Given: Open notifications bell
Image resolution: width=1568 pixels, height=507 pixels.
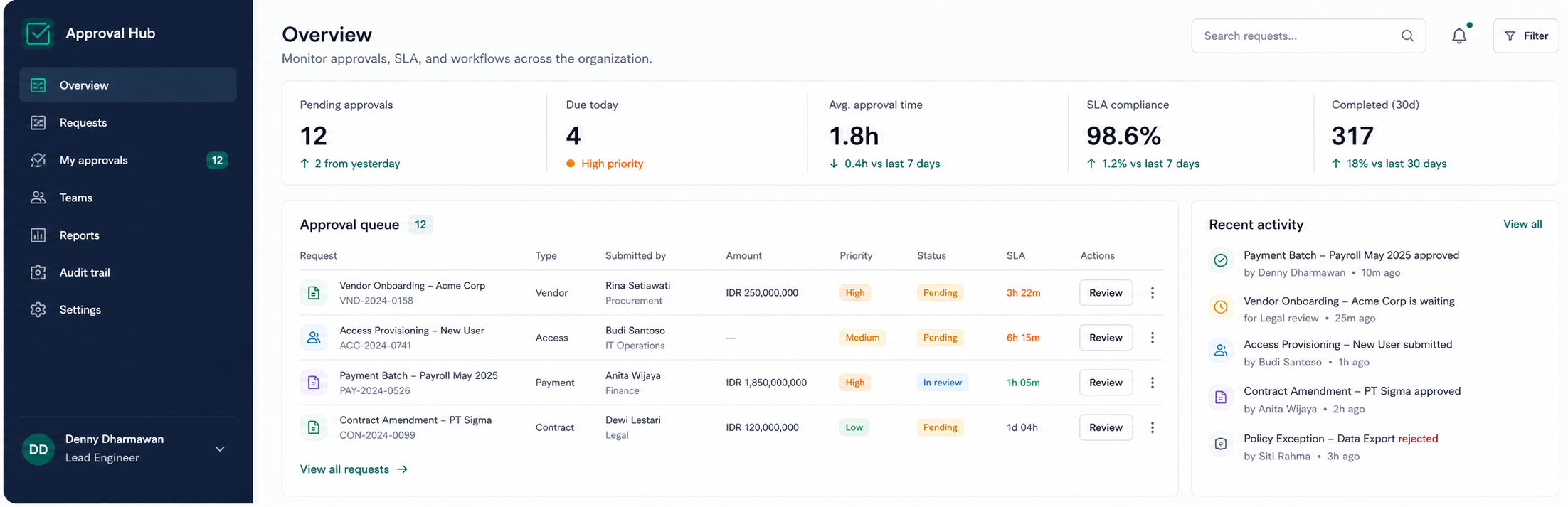Looking at the screenshot, I should click(1459, 36).
